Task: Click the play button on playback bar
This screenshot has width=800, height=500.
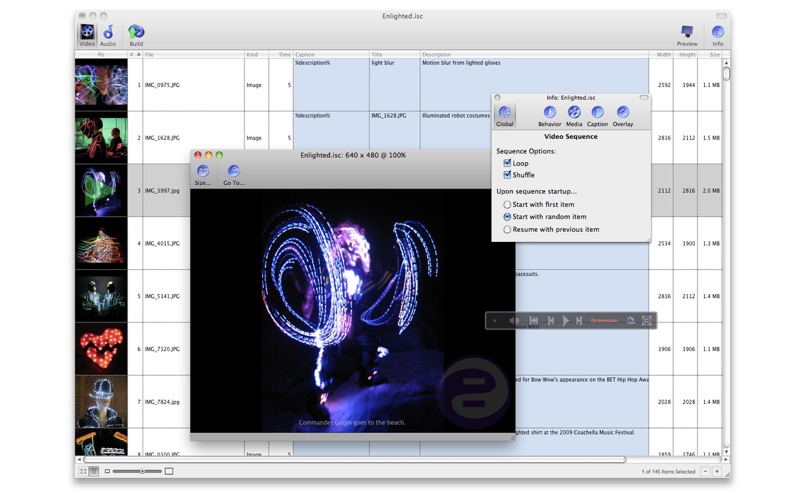Action: pos(565,320)
